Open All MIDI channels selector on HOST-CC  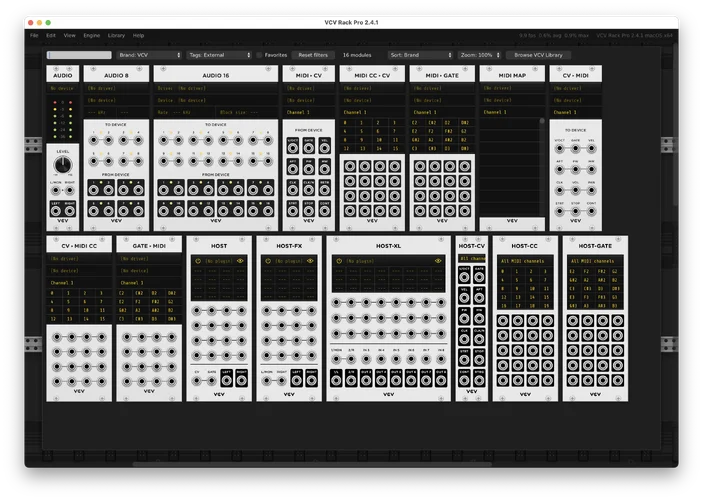point(525,261)
